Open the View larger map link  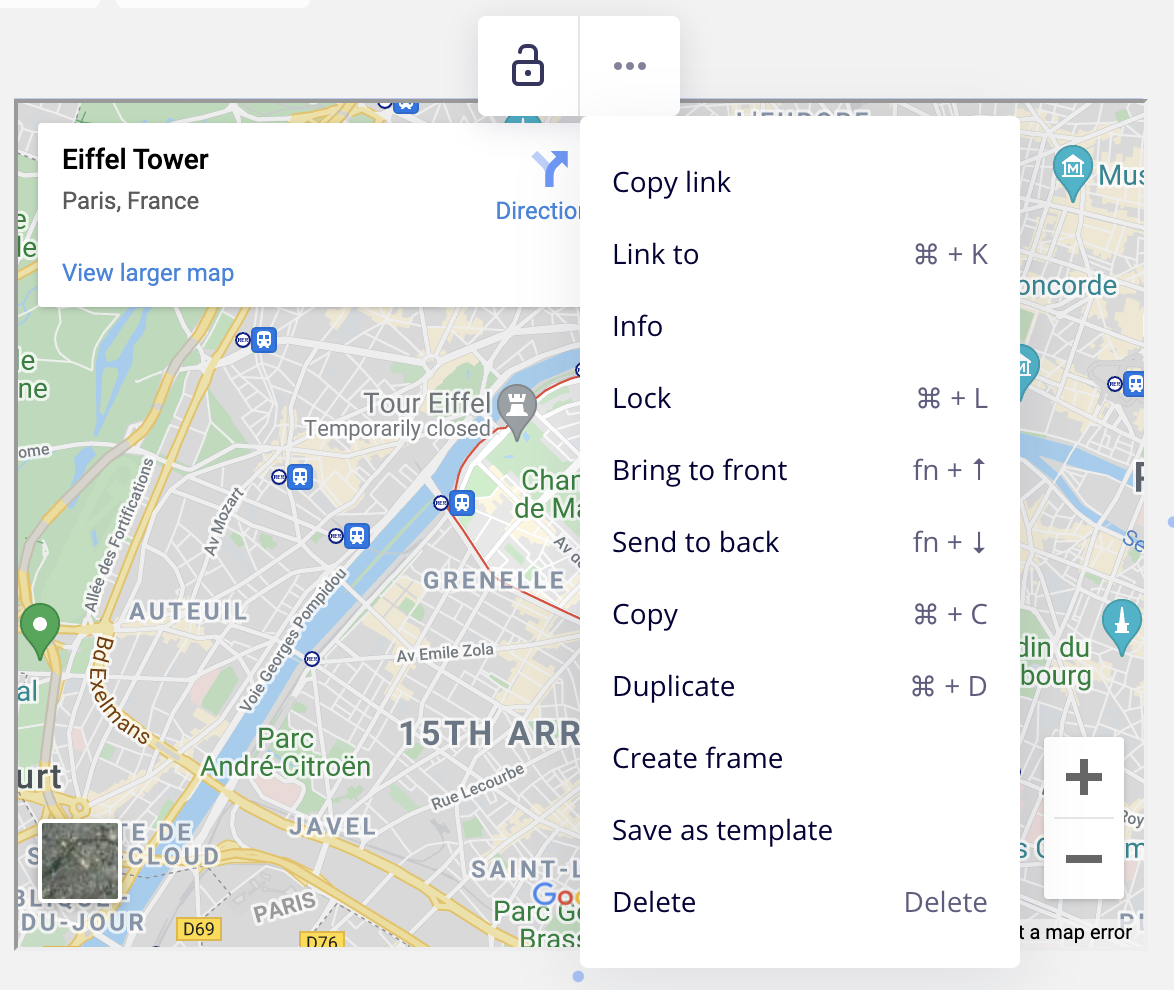coord(148,273)
